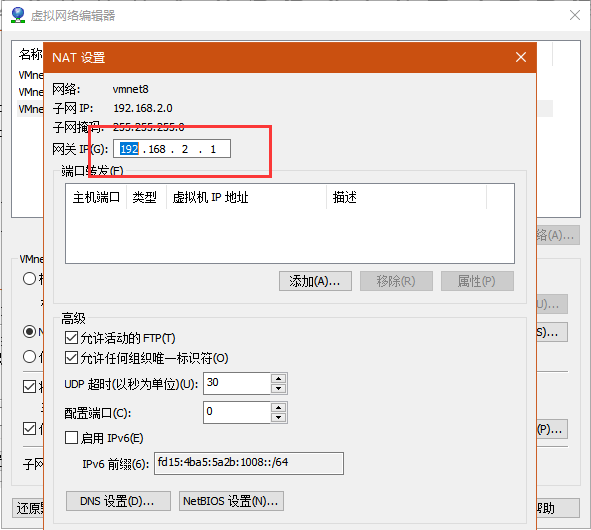Click the 属性(P) button

point(477,281)
